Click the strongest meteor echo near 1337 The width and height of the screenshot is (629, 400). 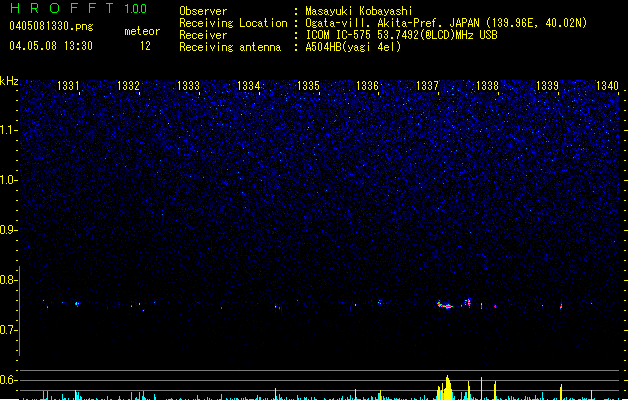pos(444,305)
